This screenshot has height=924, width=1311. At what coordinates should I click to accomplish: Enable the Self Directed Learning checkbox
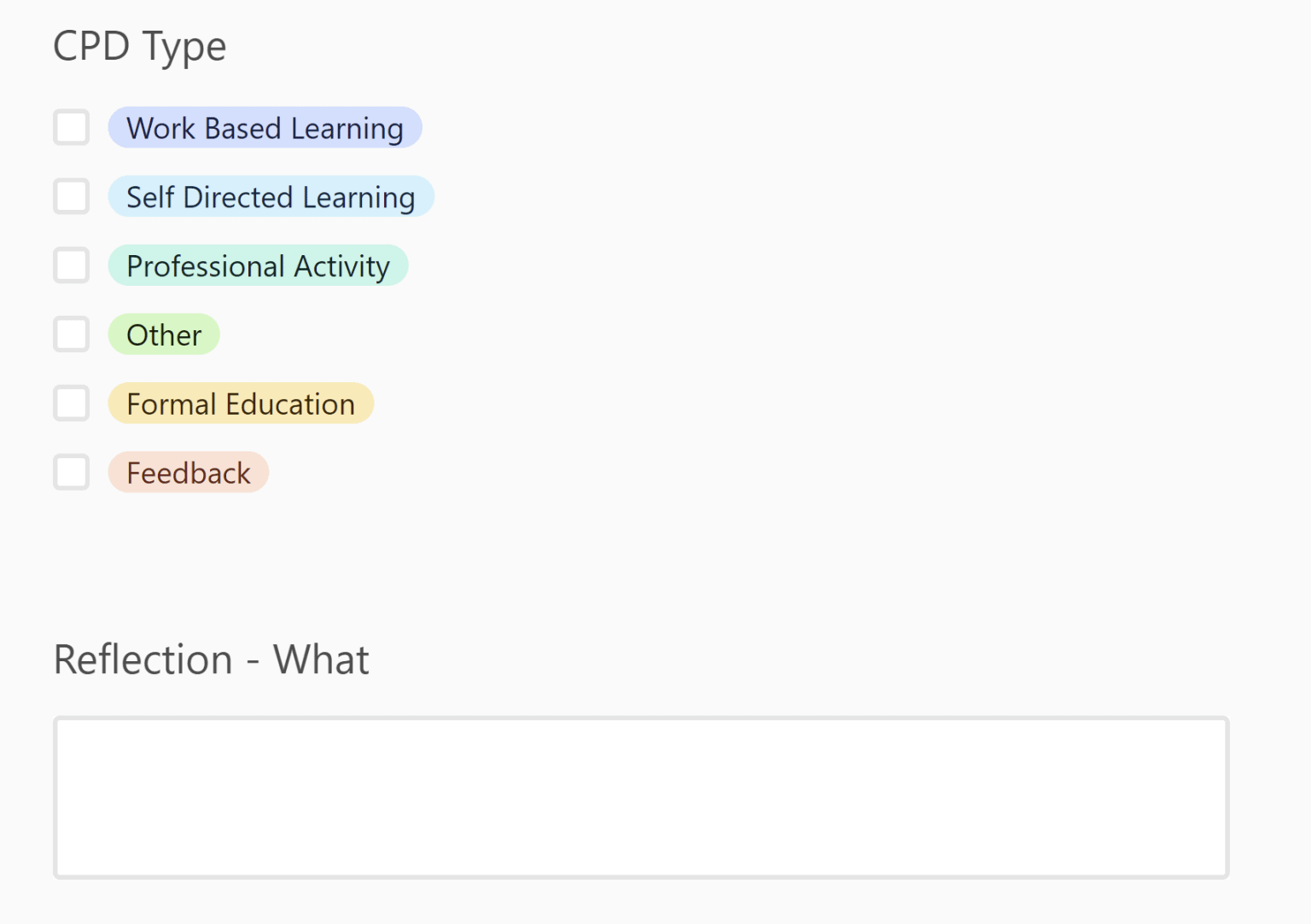tap(72, 197)
